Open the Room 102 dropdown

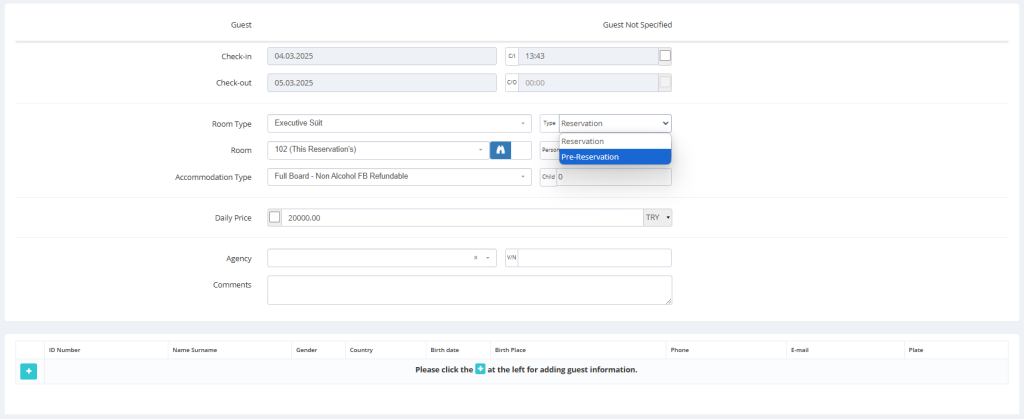pyautogui.click(x=378, y=150)
